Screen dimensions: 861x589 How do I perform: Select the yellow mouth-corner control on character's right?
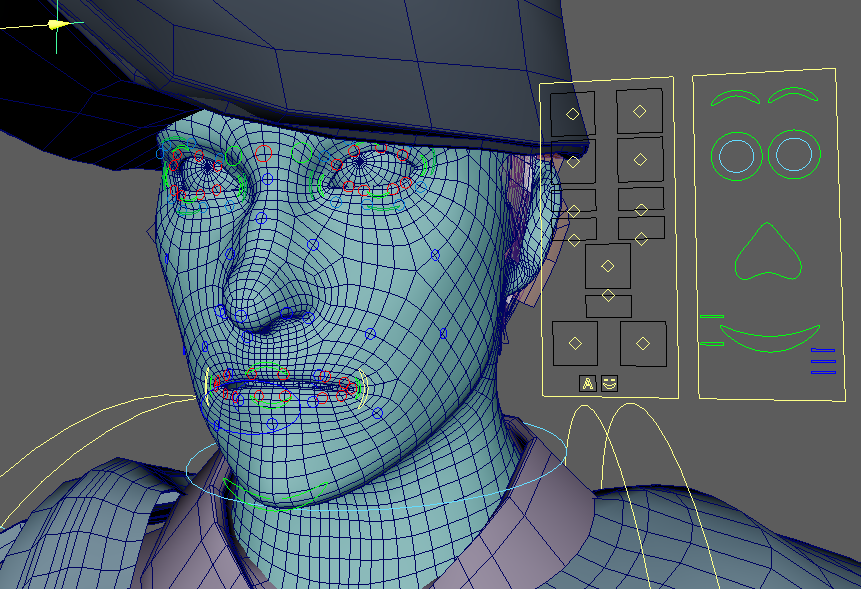(x=208, y=385)
